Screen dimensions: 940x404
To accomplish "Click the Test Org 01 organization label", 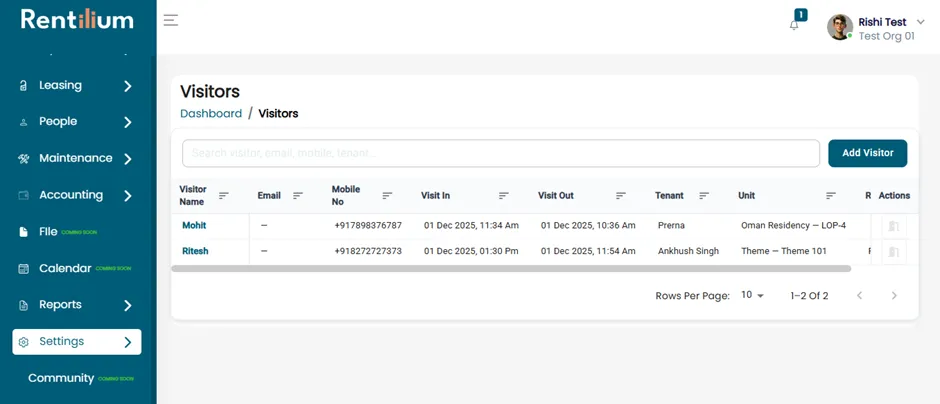I will click(887, 36).
